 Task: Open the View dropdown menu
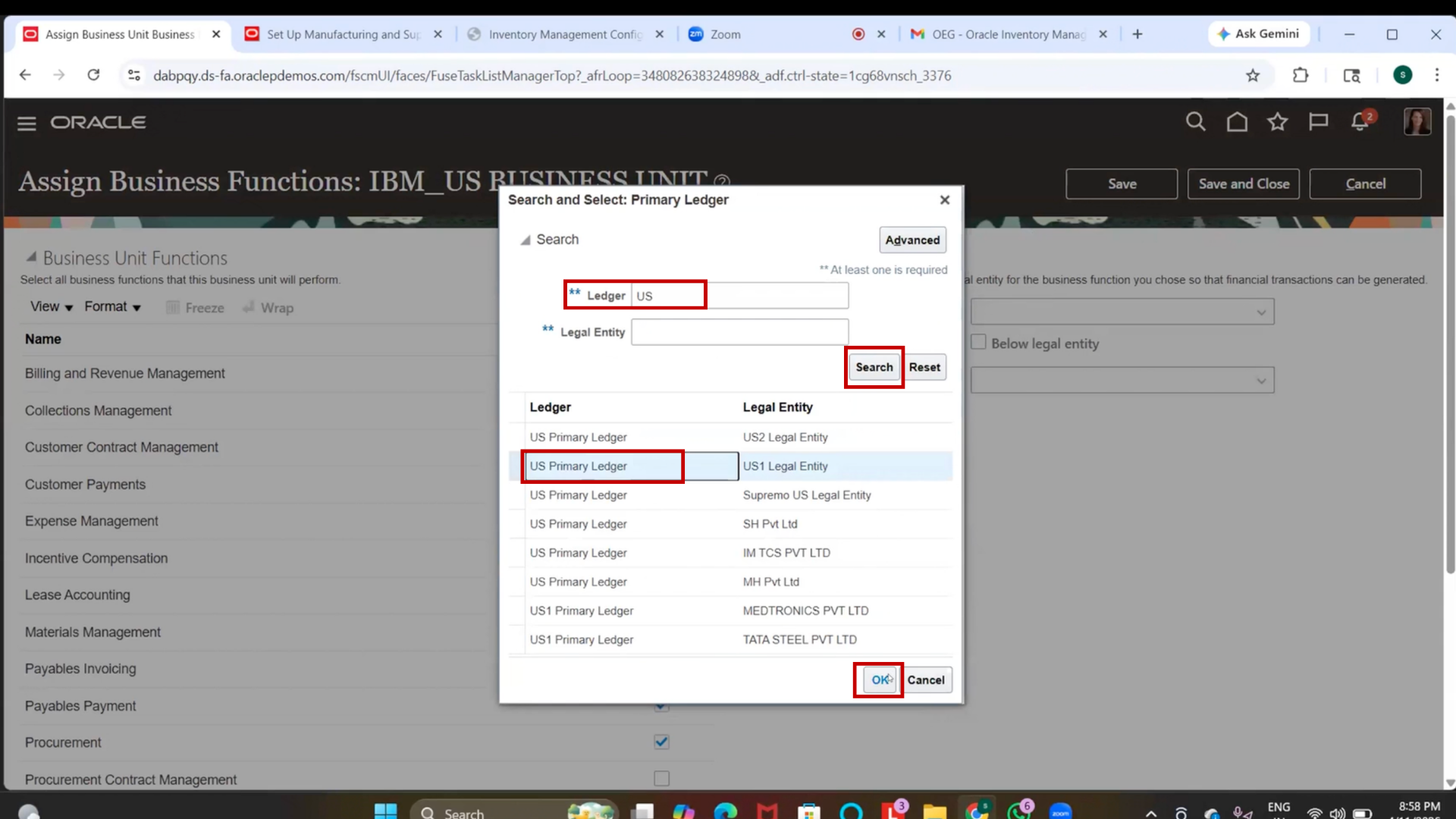[52, 306]
